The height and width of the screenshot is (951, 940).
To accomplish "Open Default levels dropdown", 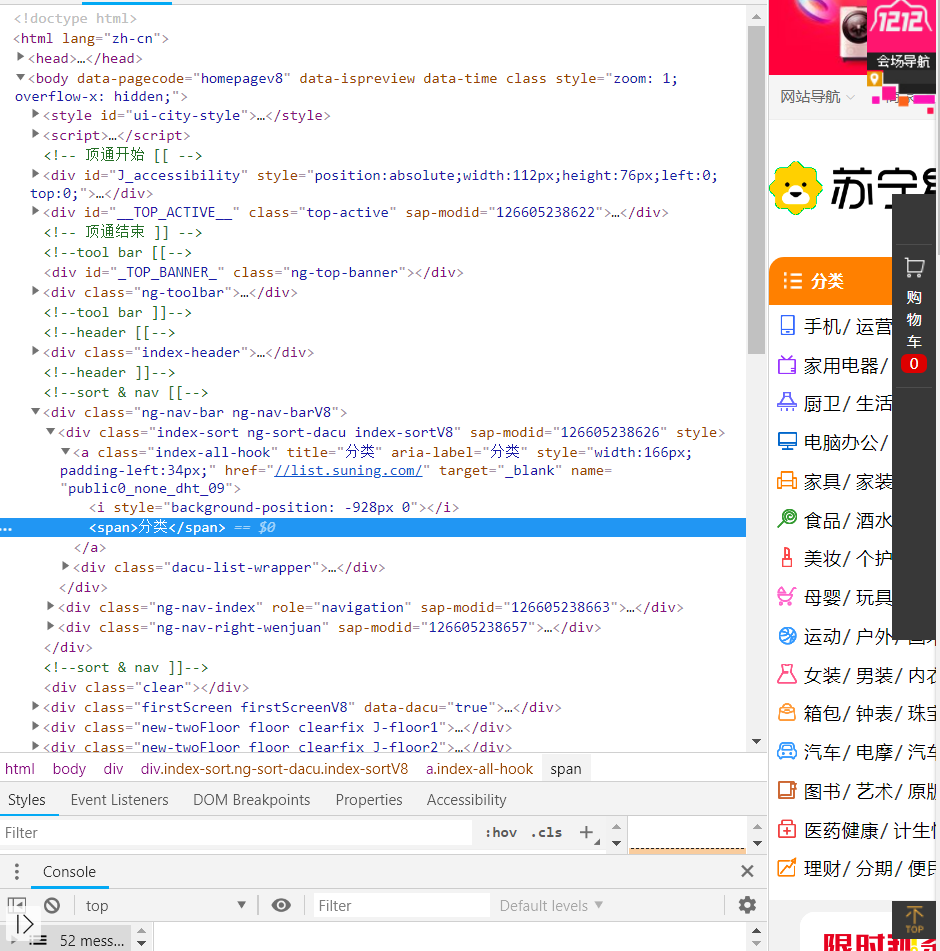I will 551,906.
